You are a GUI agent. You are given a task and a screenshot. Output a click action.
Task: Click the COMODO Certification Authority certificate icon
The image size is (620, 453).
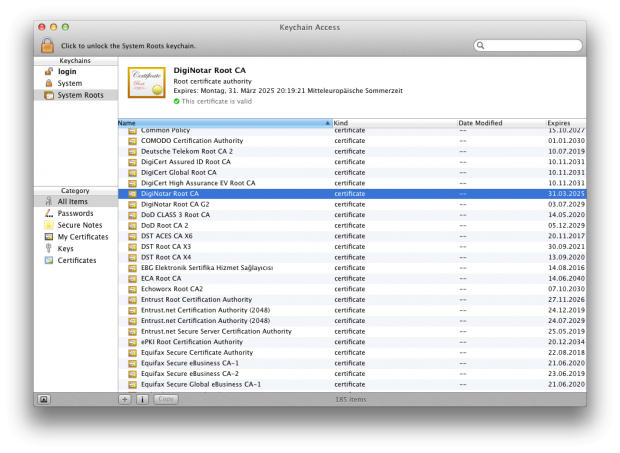(132, 141)
